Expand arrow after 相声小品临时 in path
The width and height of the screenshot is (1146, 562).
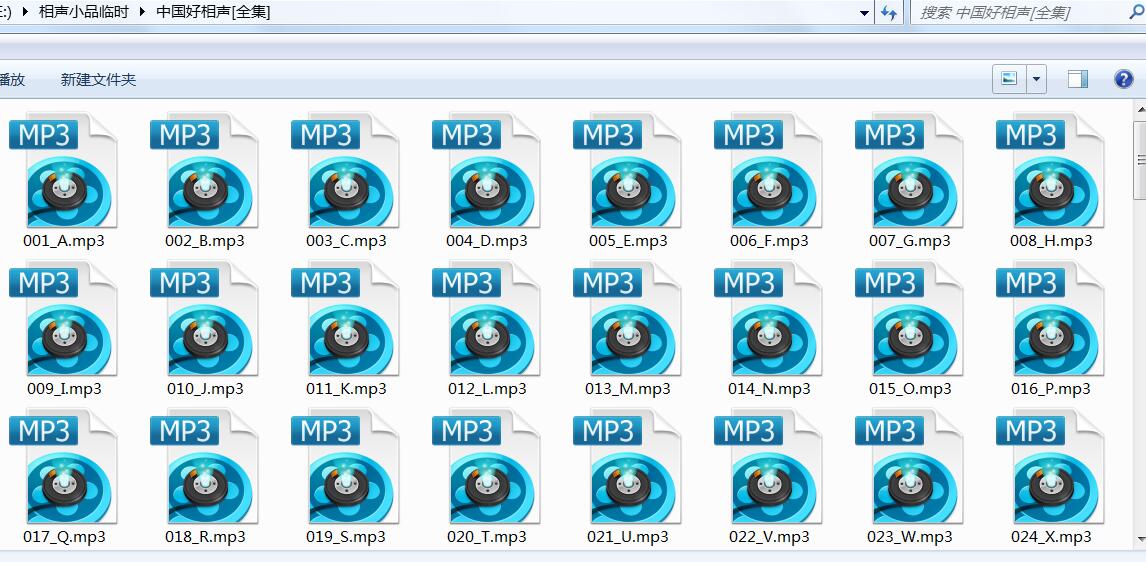click(143, 12)
